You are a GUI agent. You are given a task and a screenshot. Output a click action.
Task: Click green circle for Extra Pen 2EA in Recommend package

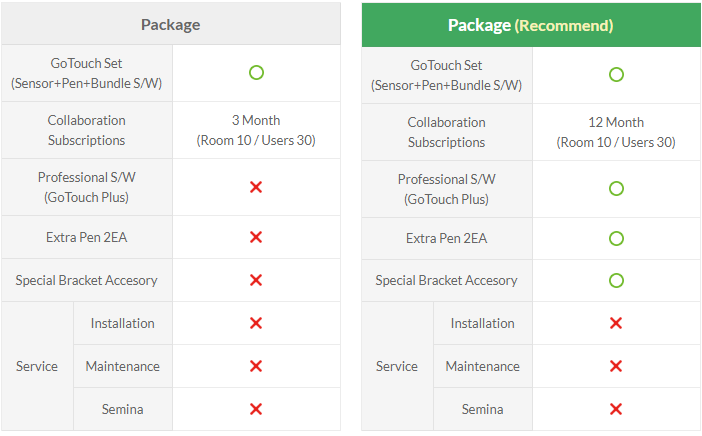[x=616, y=238]
